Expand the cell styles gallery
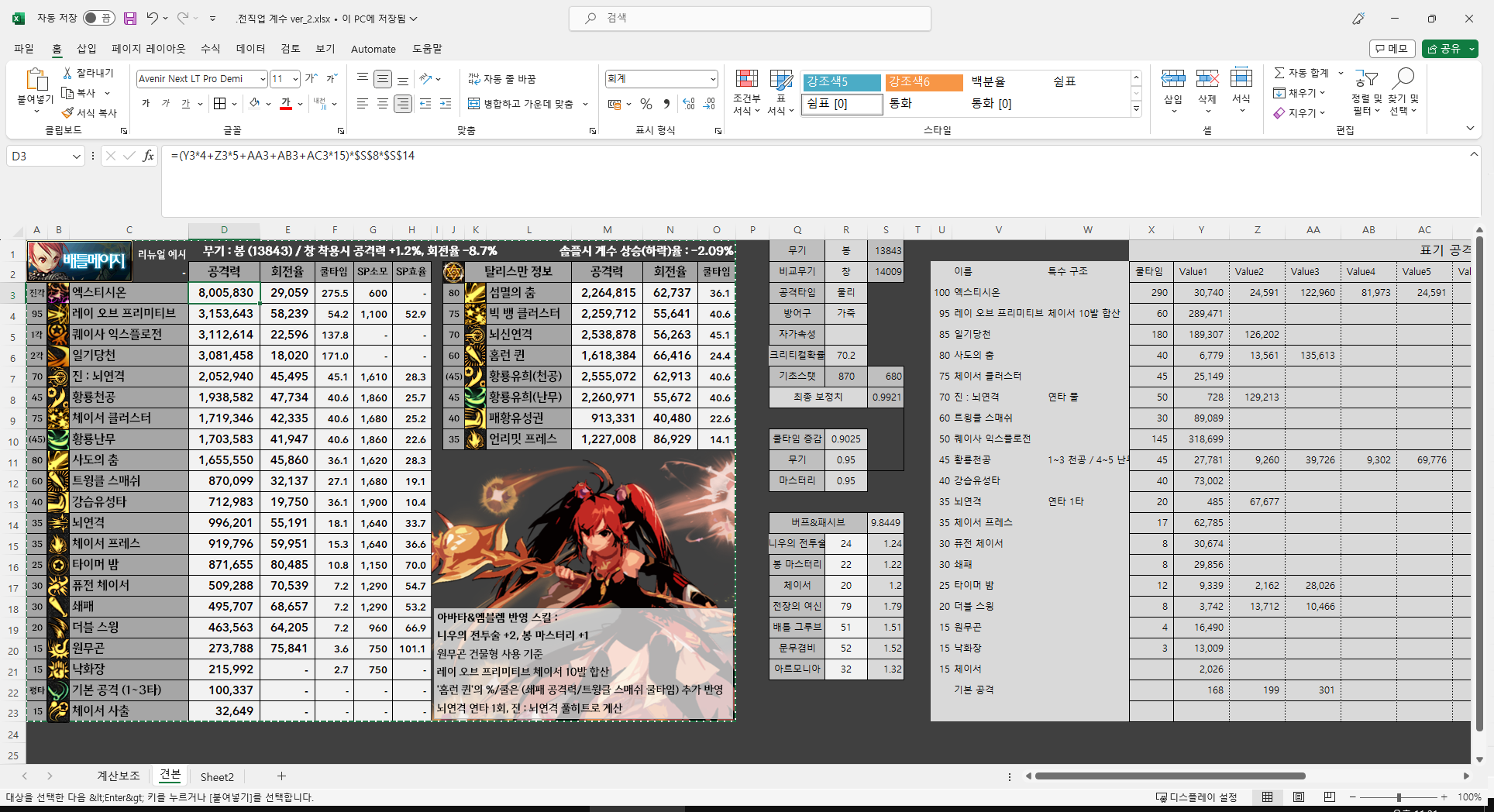1494x812 pixels. (1136, 109)
